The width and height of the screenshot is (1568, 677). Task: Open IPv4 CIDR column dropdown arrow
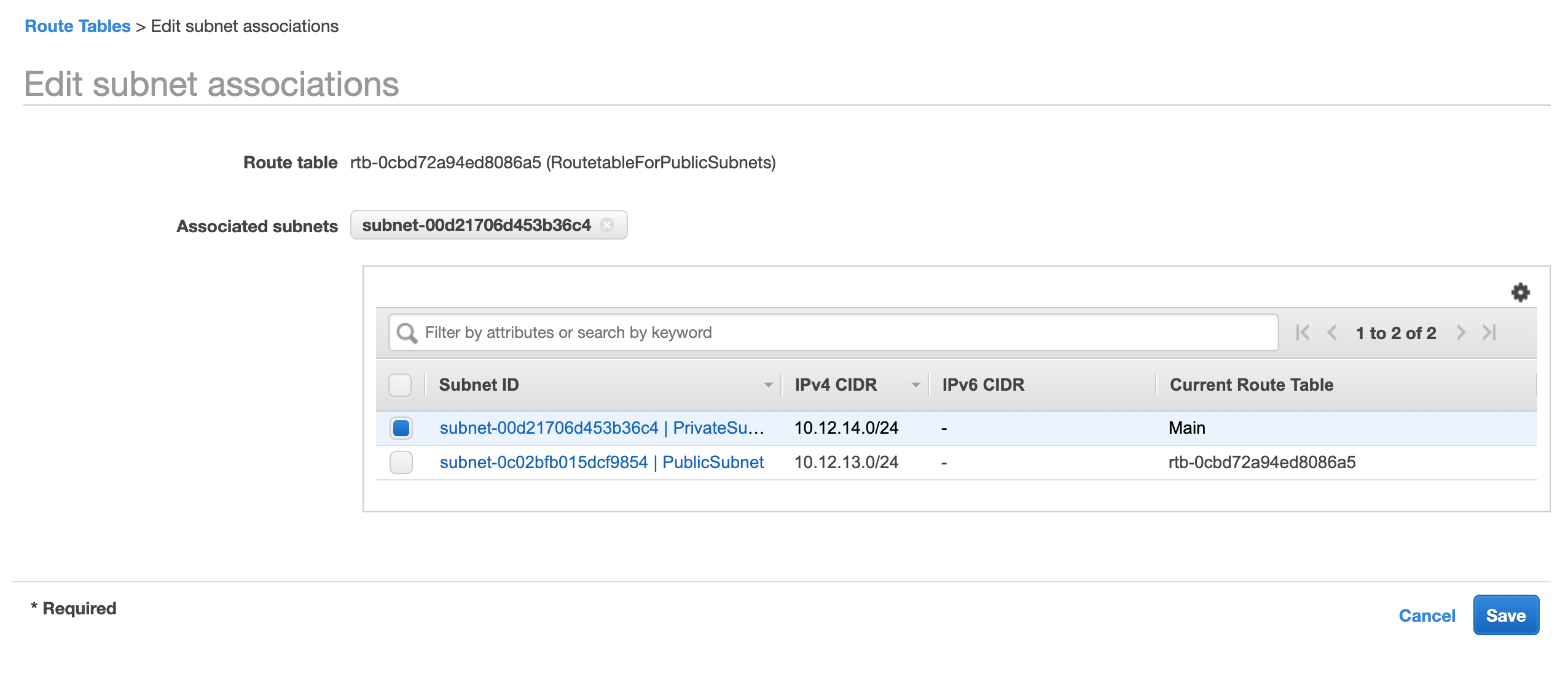pos(915,385)
